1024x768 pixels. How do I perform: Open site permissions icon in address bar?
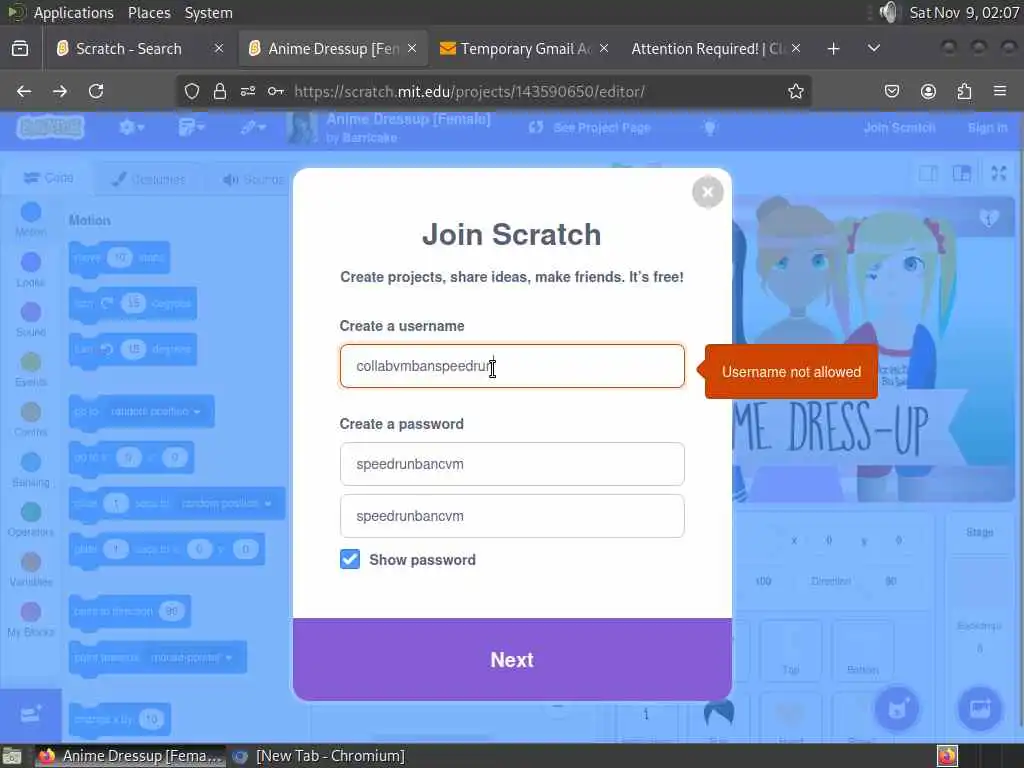click(248, 91)
